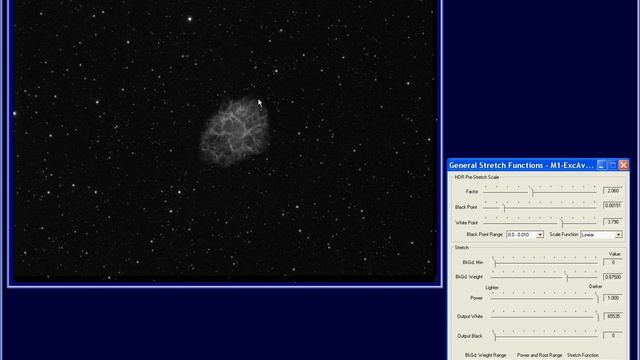Click the 'Stretch Function' label at bottom

pyautogui.click(x=582, y=355)
